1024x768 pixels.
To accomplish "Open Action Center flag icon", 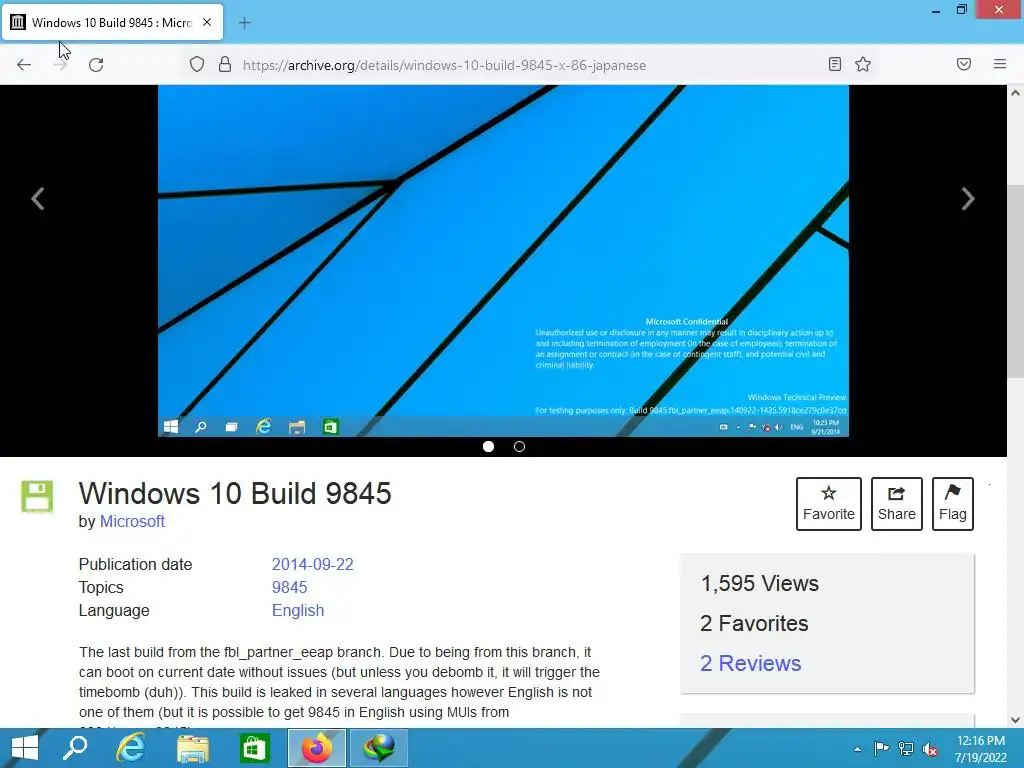I will coord(881,748).
